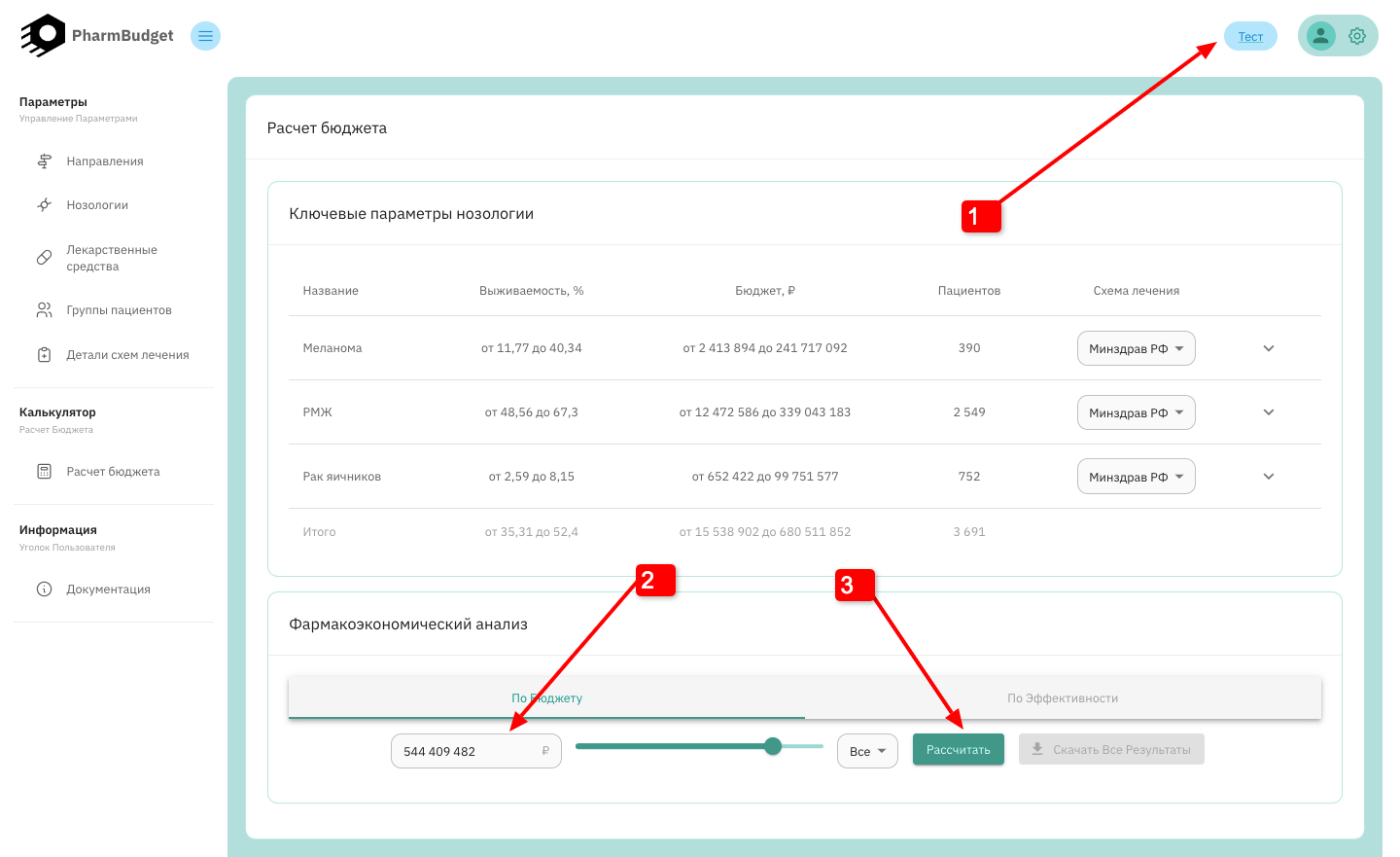Open the user profile avatar icon
This screenshot has width=1400, height=857.
1319,36
